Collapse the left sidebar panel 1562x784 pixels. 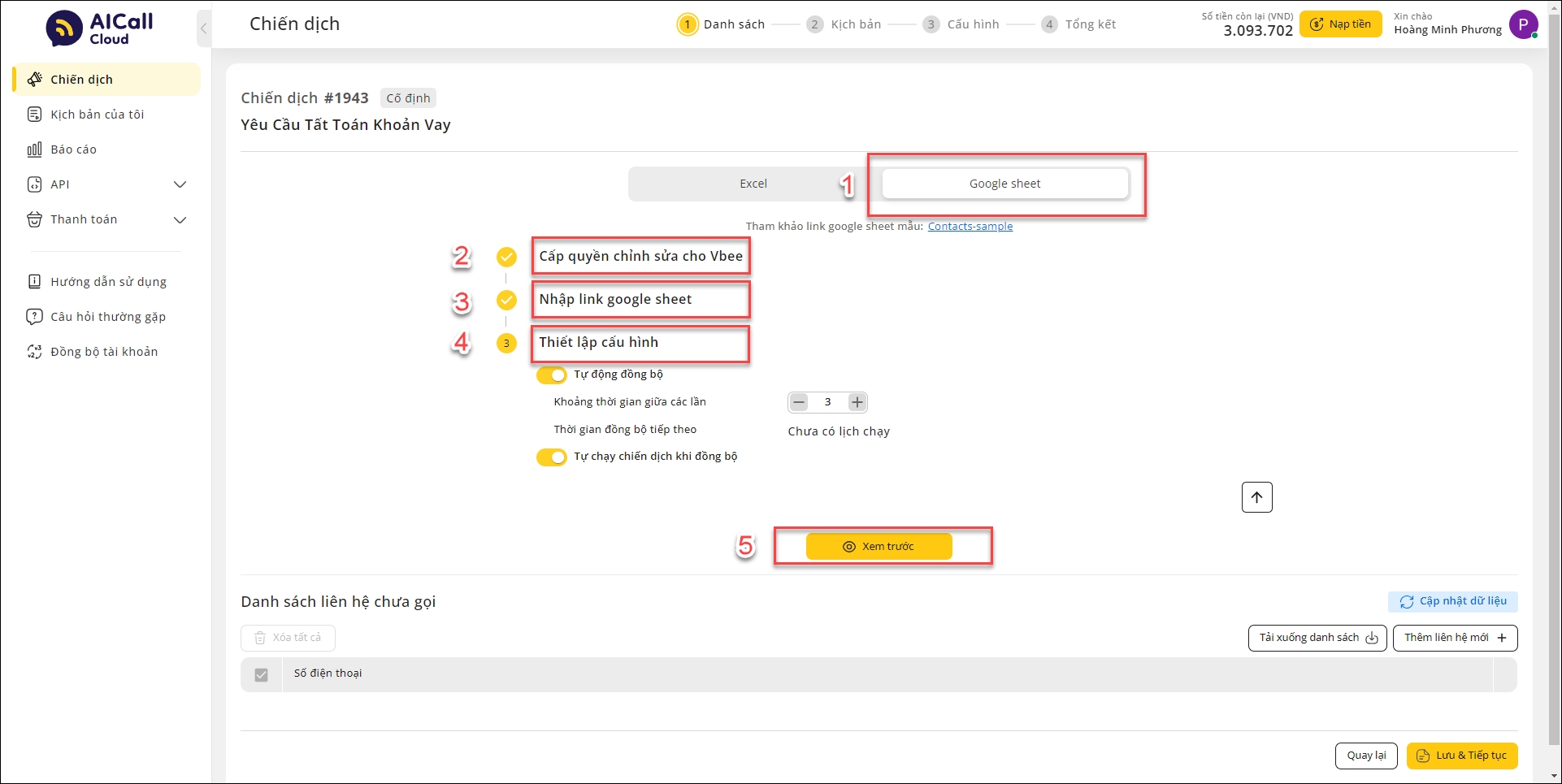[203, 28]
